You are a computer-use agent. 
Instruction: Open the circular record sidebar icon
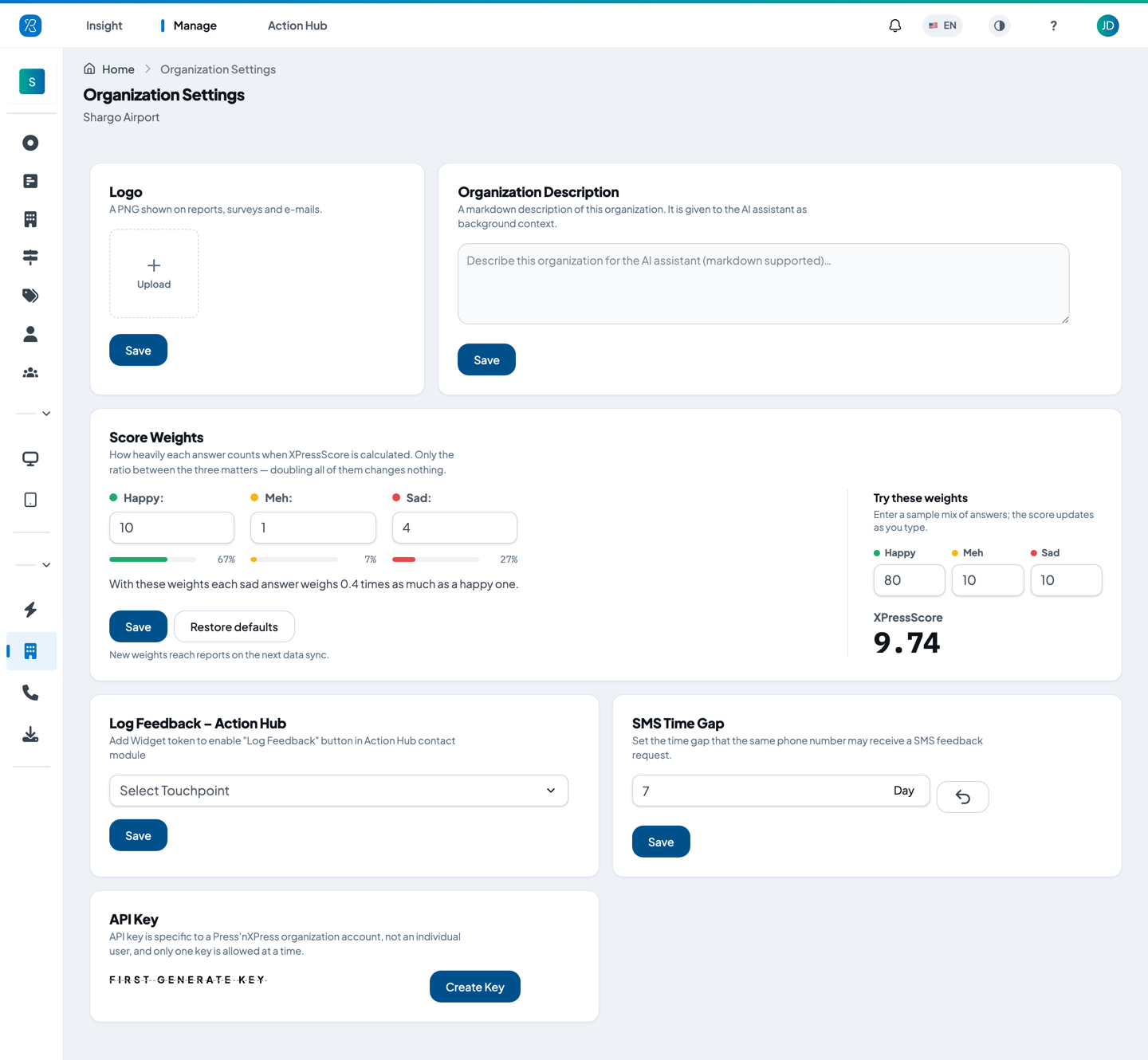point(30,143)
